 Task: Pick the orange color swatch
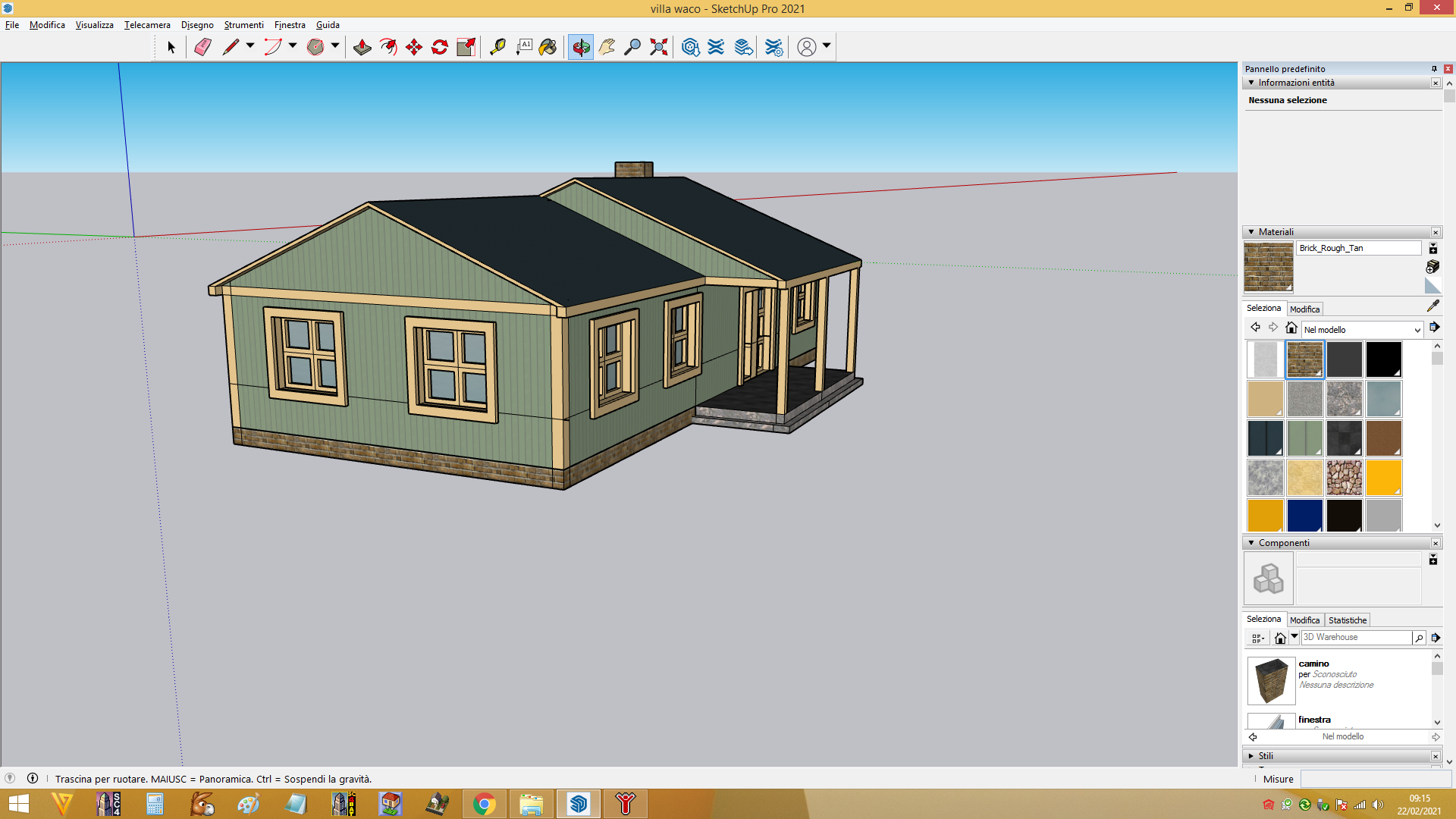[x=1383, y=478]
